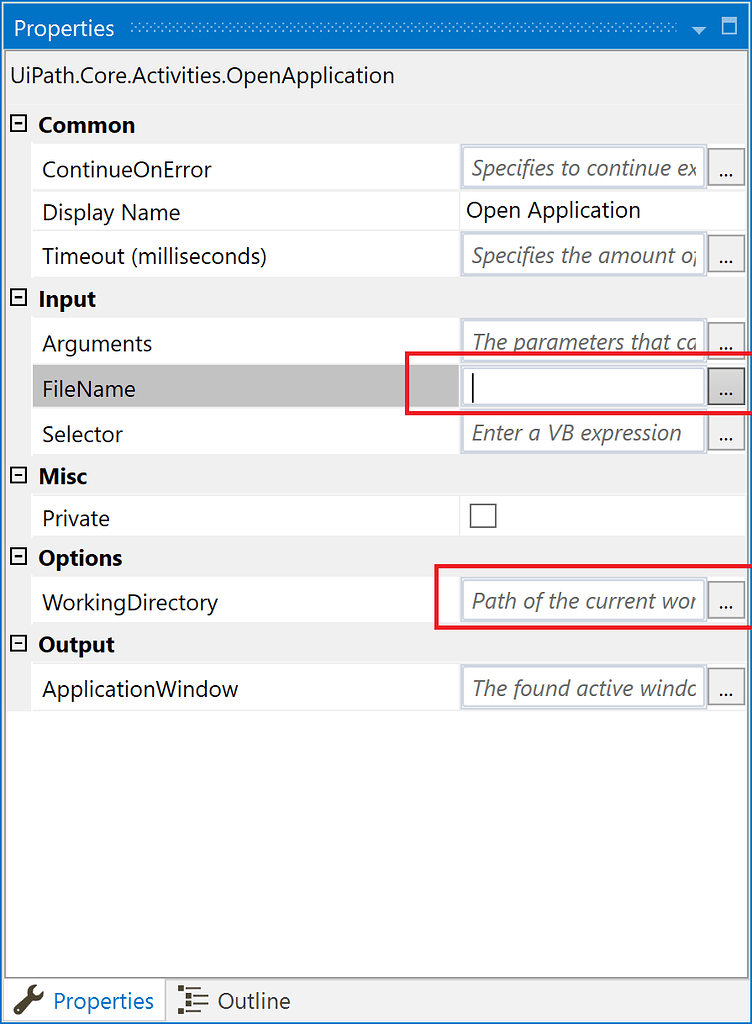Open file browser via FileName ellipsis button
Screen dimensions: 752x1024
(x=727, y=386)
